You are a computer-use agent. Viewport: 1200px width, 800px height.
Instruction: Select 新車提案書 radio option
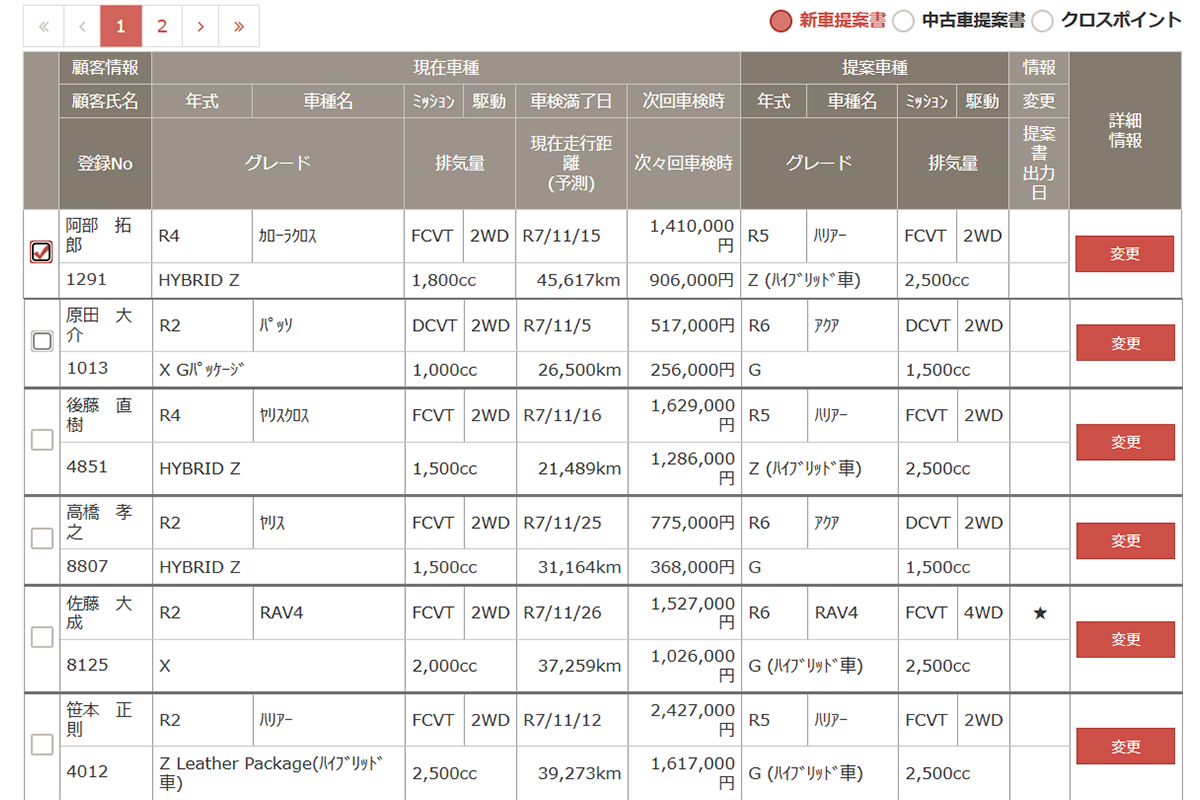[x=781, y=20]
